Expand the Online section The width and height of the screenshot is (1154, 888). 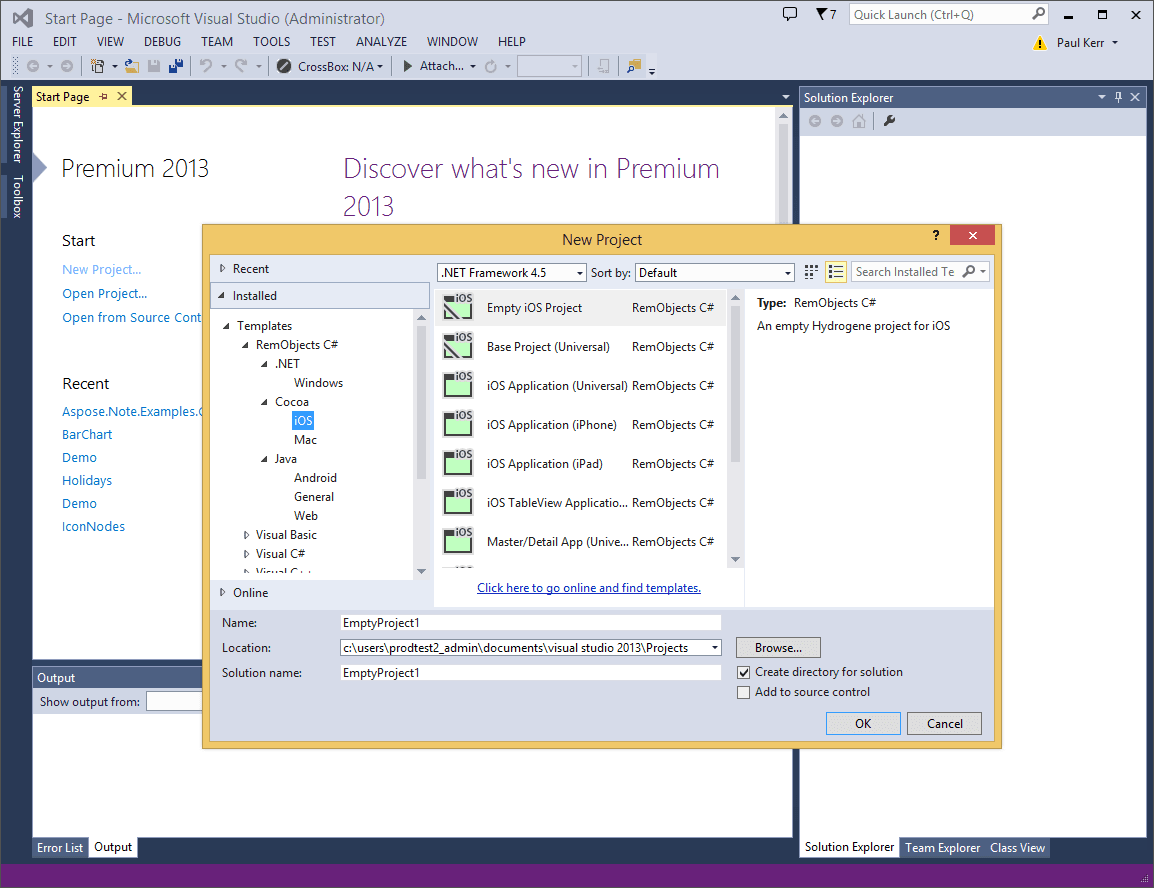point(222,592)
